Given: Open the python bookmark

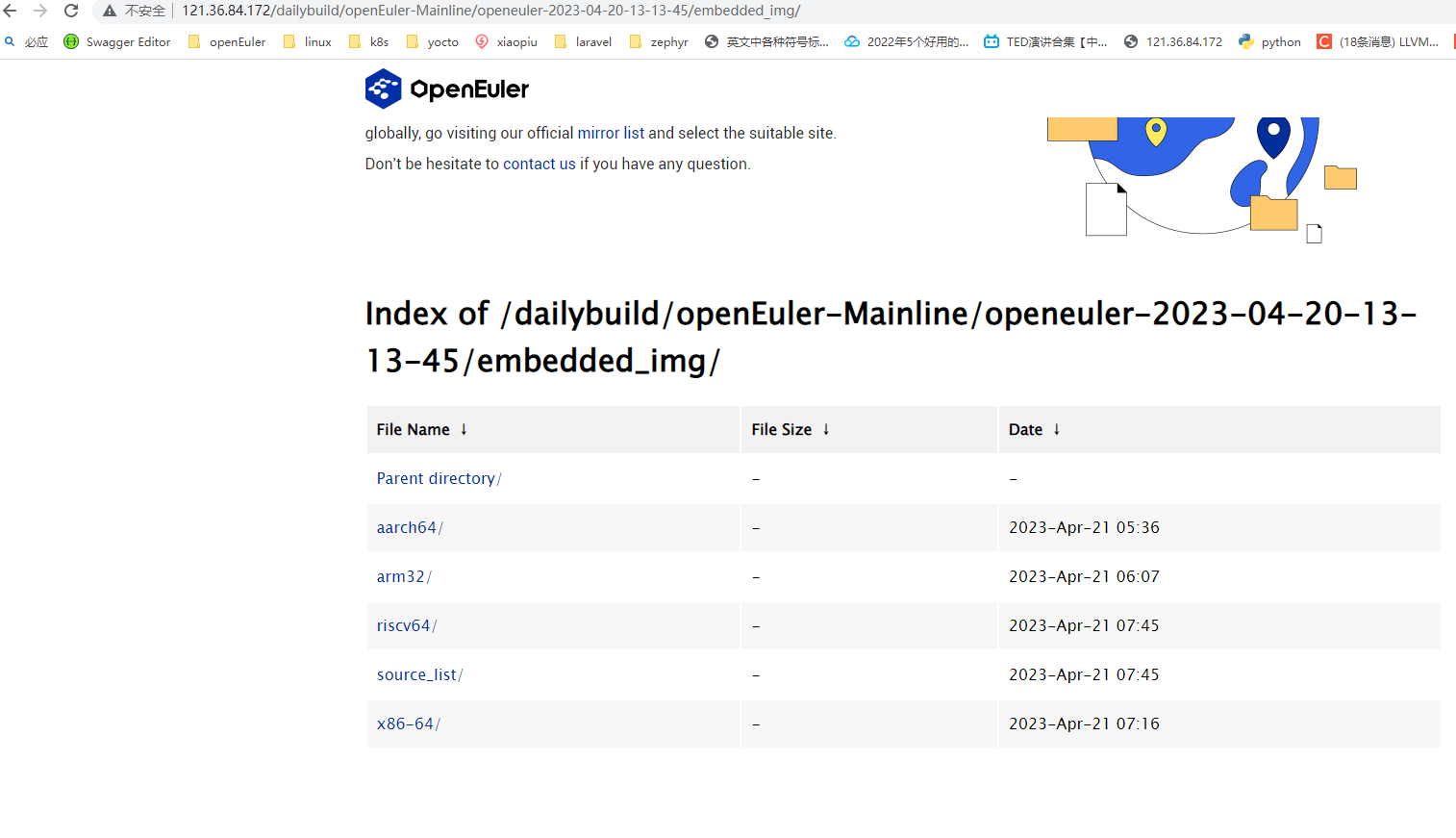Looking at the screenshot, I should [1269, 41].
